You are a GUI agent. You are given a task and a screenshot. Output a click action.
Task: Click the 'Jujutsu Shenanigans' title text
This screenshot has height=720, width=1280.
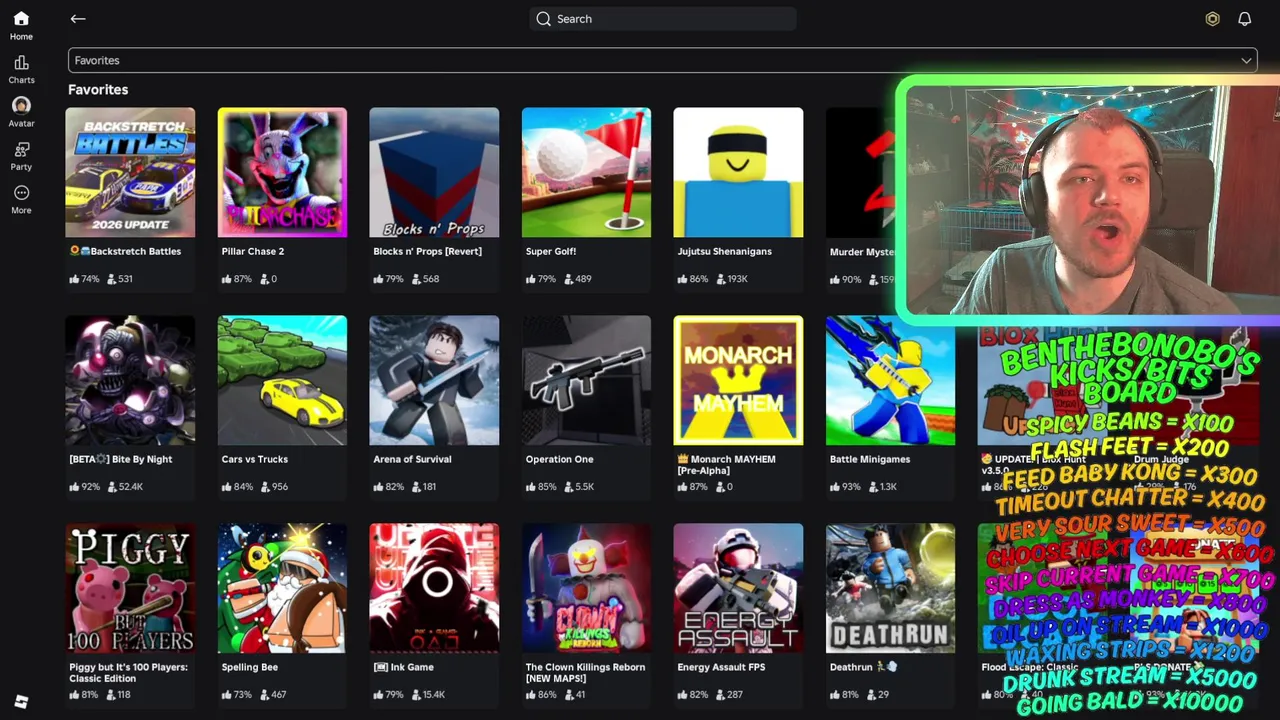(725, 251)
